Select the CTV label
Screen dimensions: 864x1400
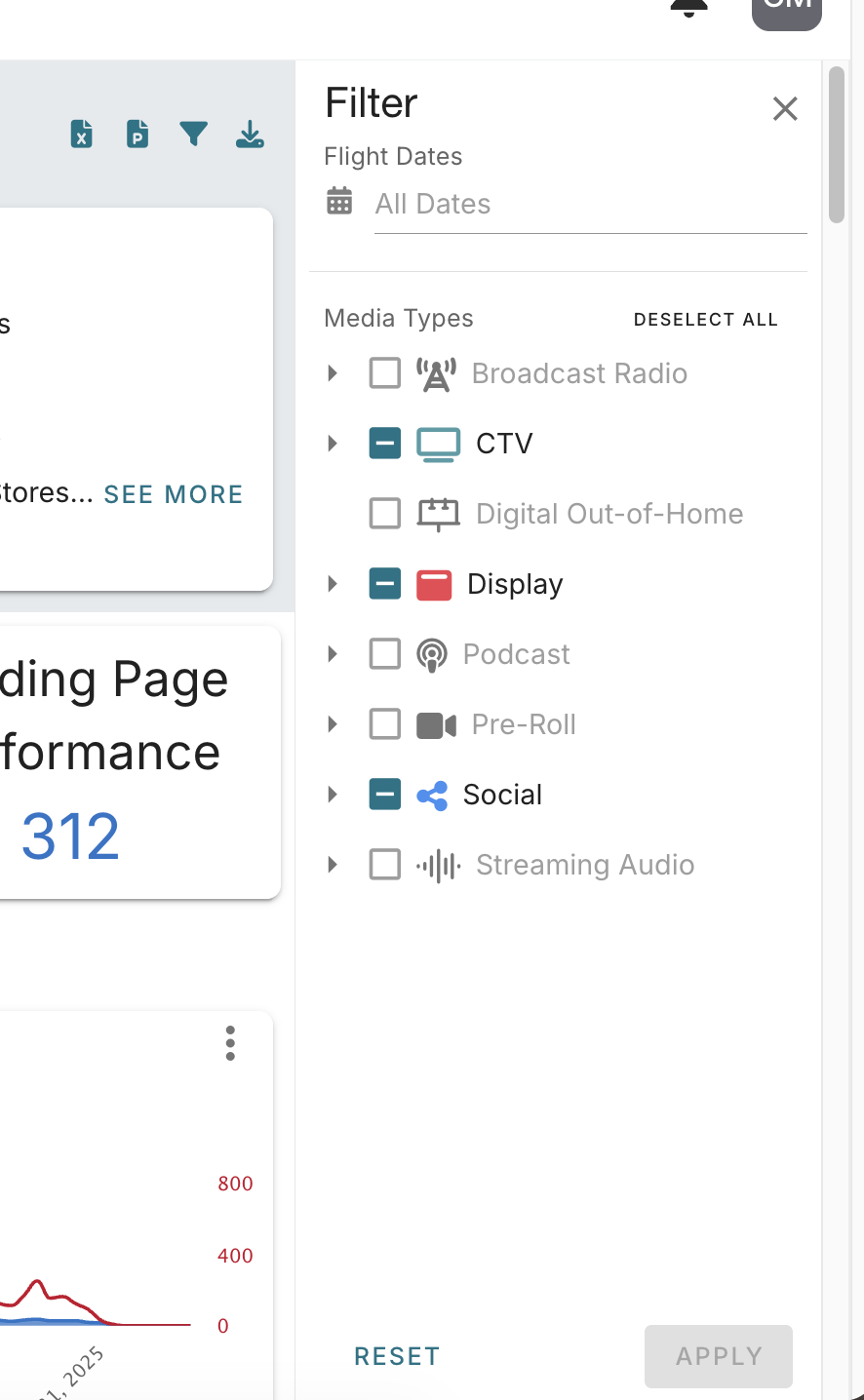(504, 444)
